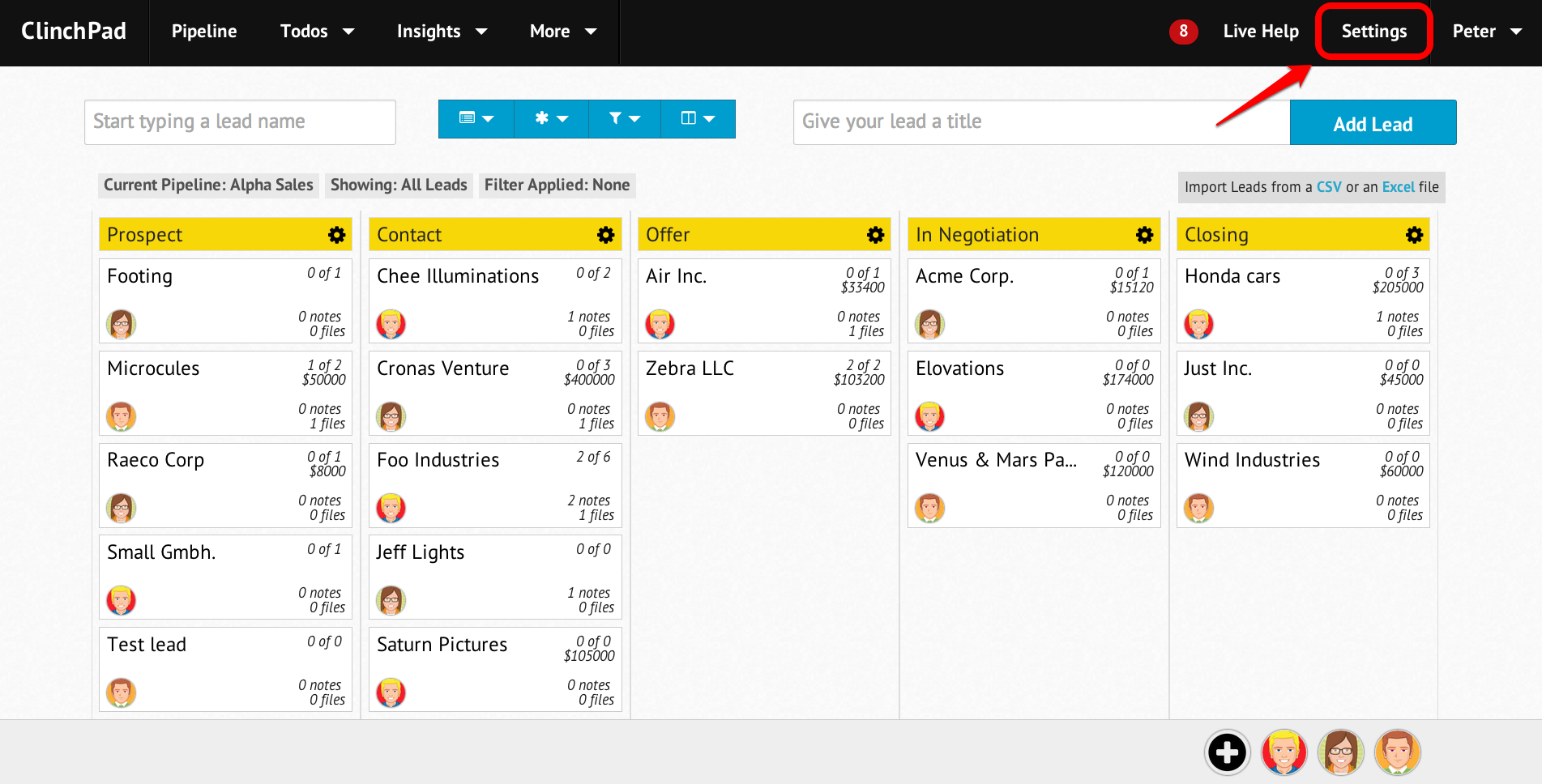
Task: Follow the CSV import link
Action: coord(1329,187)
